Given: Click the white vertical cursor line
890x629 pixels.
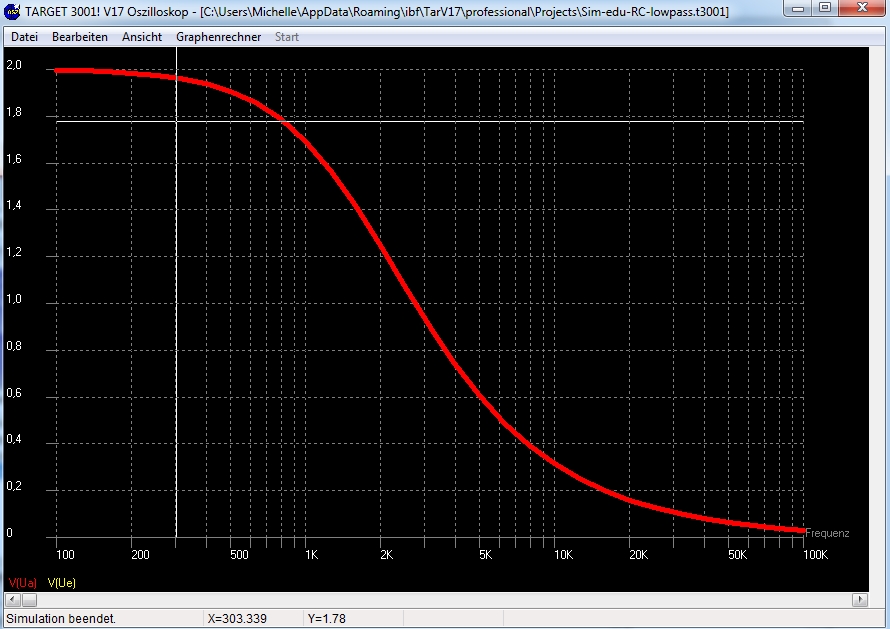Looking at the screenshot, I should (x=176, y=300).
